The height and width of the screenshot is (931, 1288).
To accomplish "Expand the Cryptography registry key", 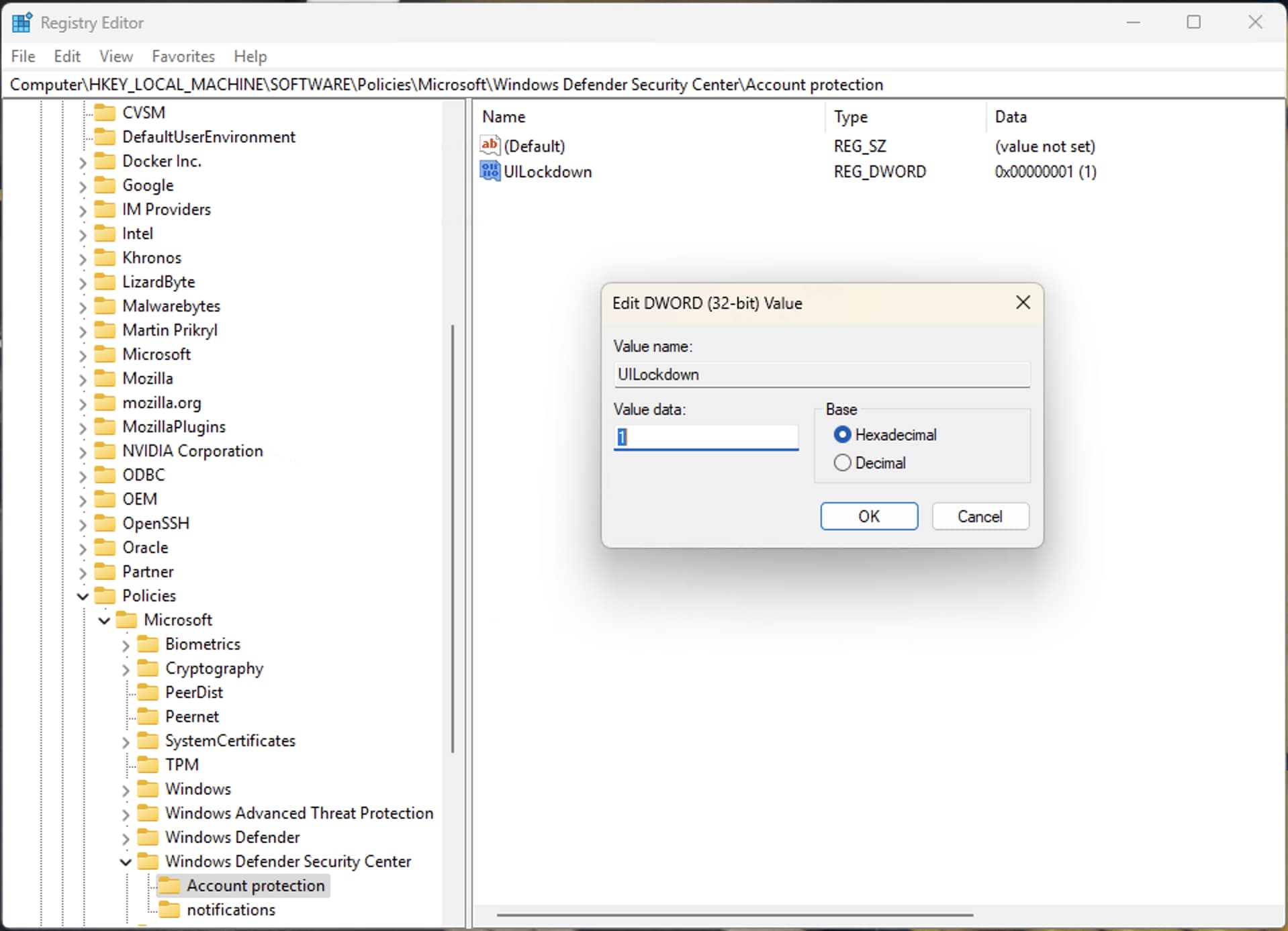I will (126, 669).
